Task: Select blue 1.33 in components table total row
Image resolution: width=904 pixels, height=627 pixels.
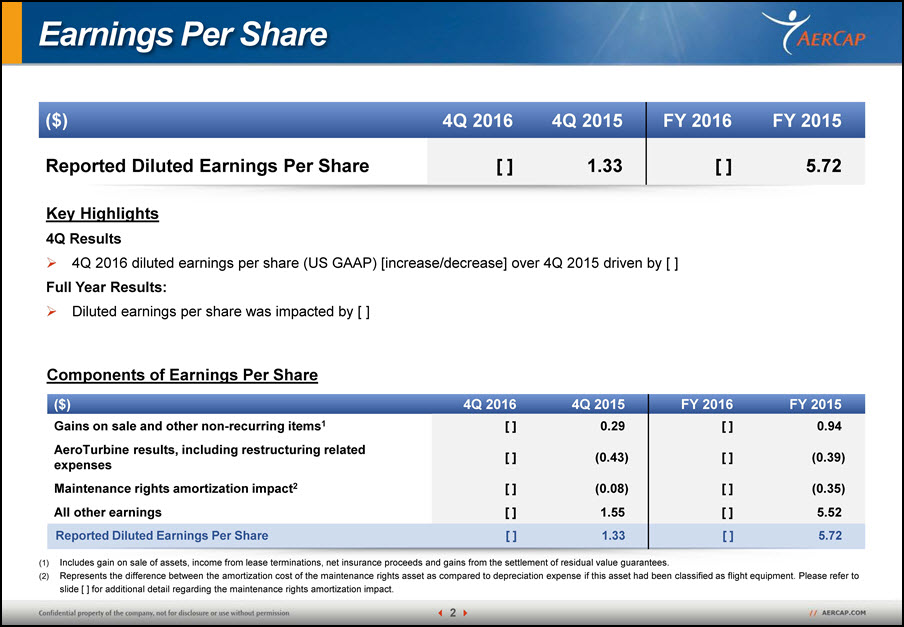Action: (x=613, y=536)
